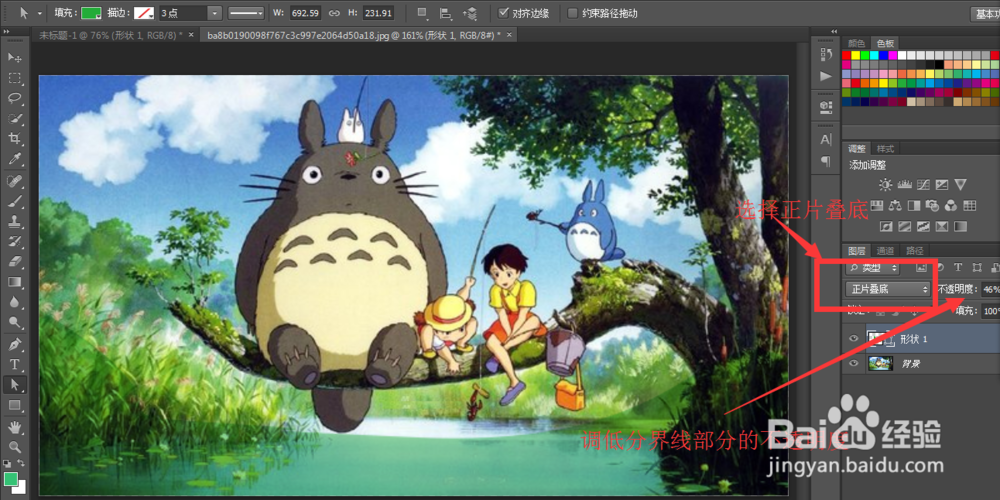Open the stroke line style dropdown
1000x500 pixels.
[246, 13]
